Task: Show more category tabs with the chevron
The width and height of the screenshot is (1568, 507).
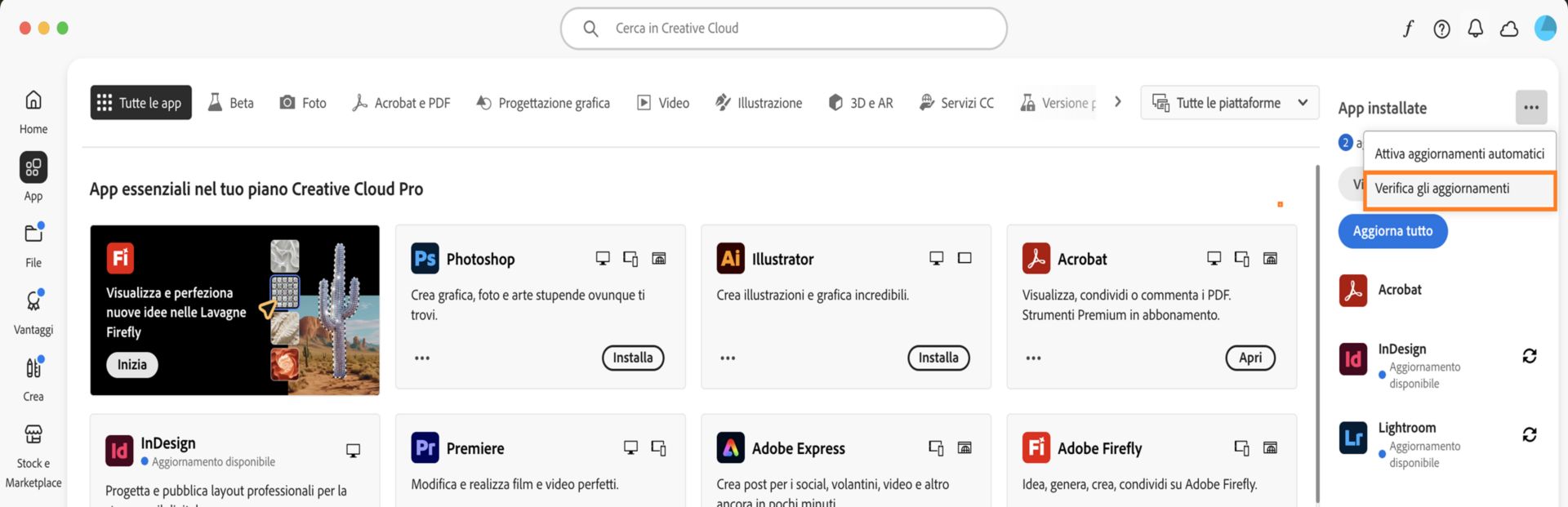Action: click(1118, 102)
